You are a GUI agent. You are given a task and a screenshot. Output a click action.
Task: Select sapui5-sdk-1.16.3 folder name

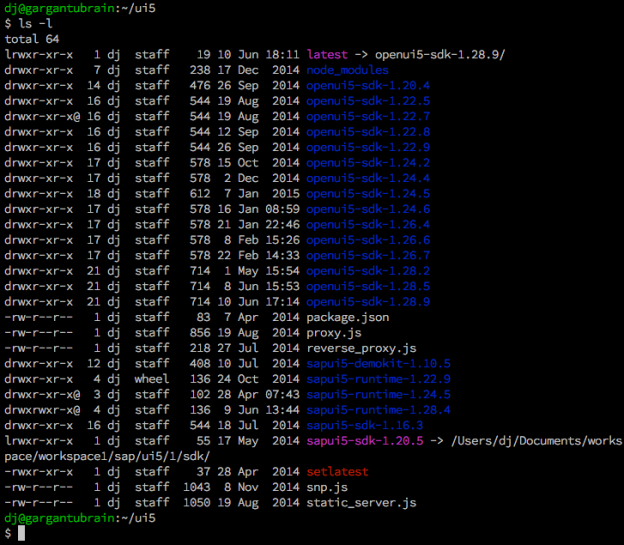pyautogui.click(x=365, y=425)
